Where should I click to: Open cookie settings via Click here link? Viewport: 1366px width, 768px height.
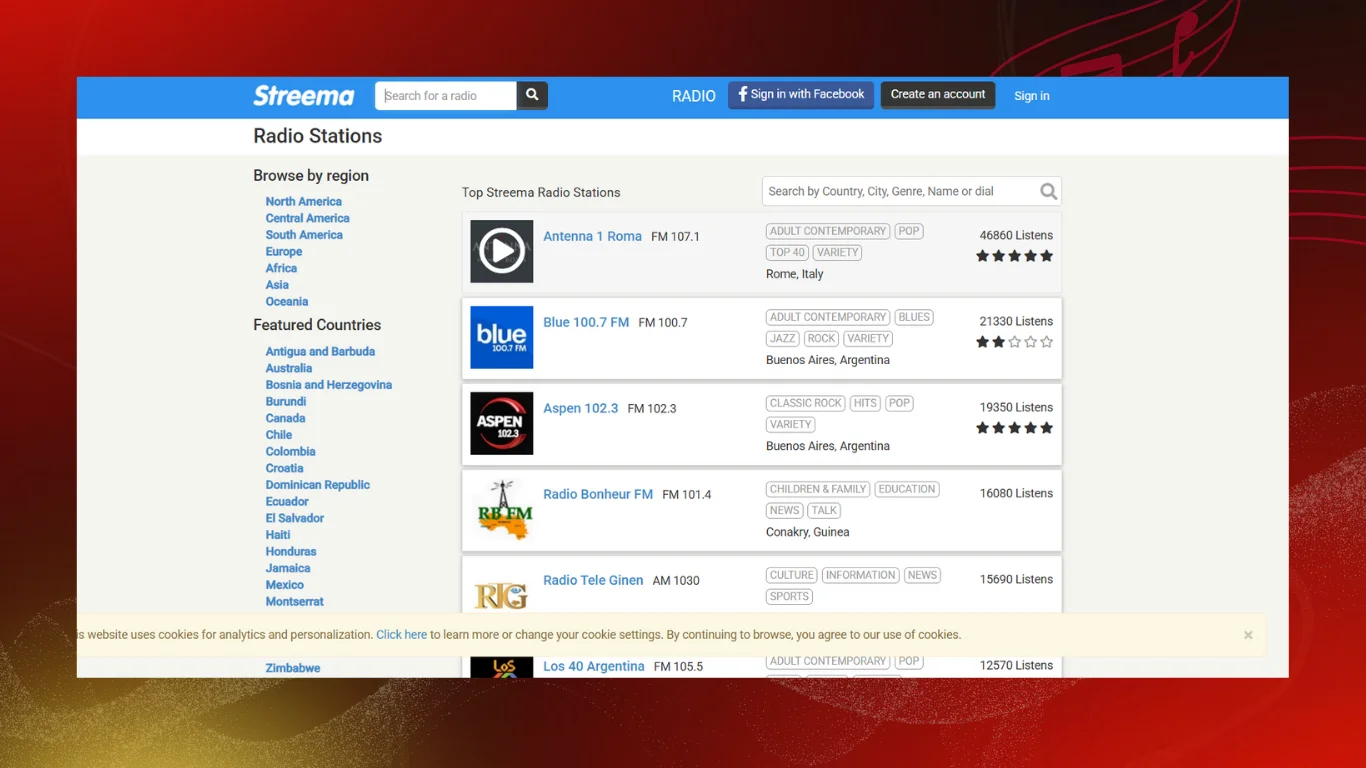point(401,635)
